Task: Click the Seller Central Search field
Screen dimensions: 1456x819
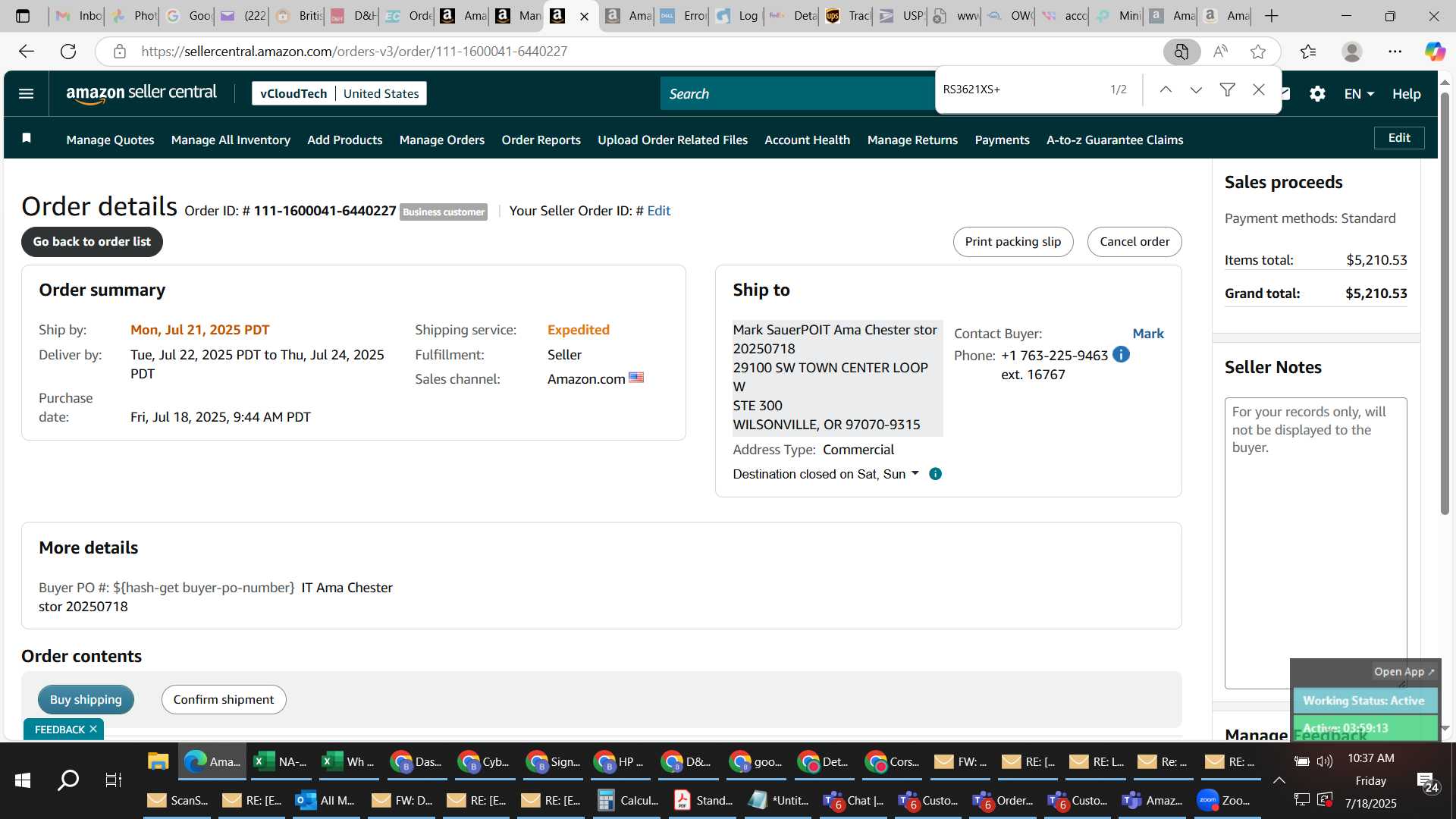Action: click(x=796, y=93)
